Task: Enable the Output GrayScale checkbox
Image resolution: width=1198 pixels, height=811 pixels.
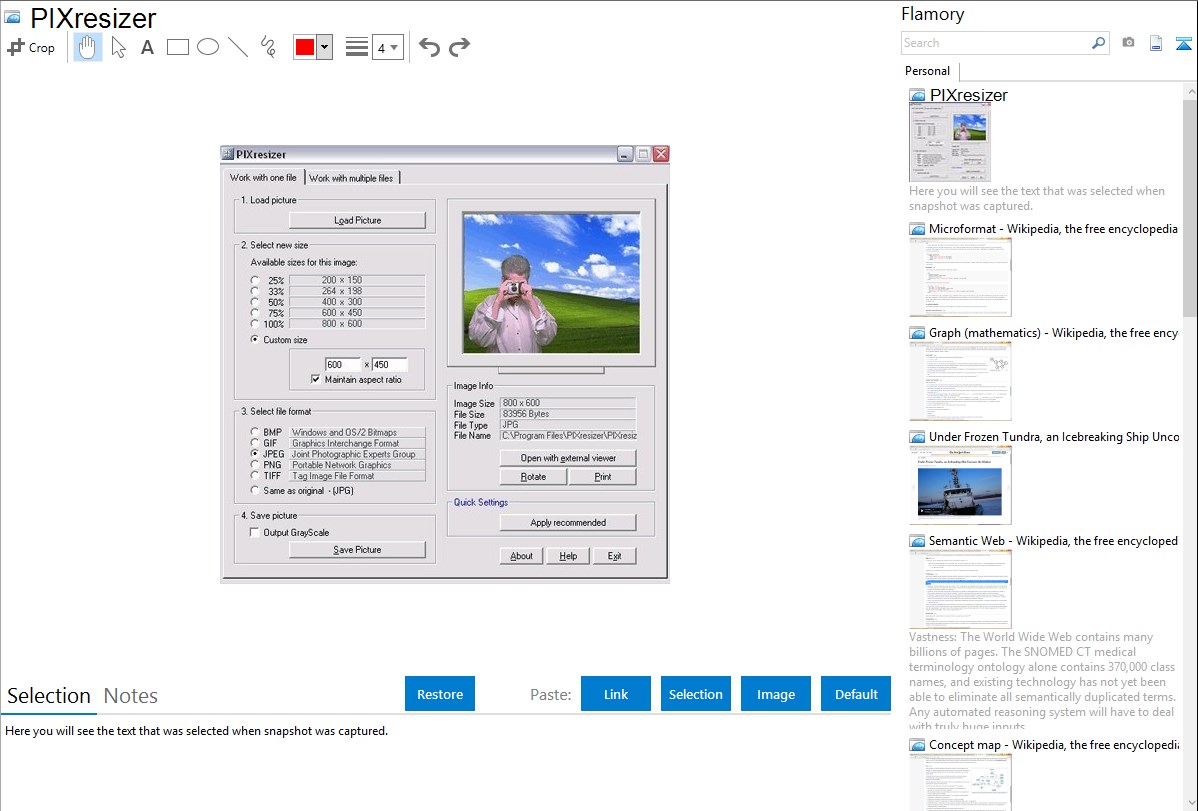Action: 254,532
